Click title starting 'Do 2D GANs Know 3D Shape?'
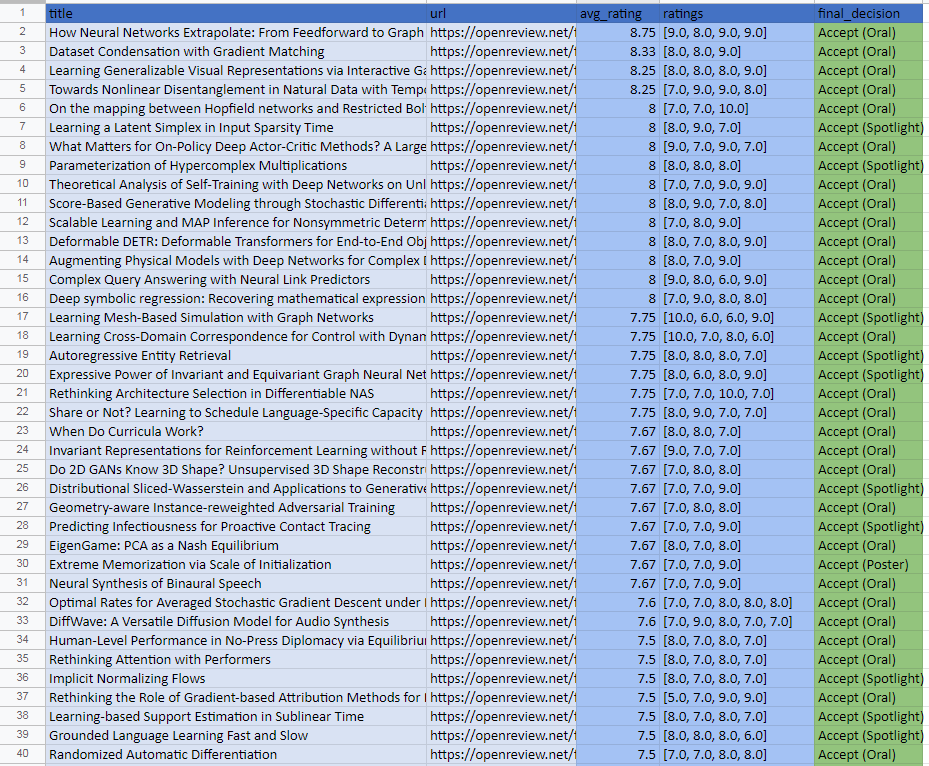This screenshot has width=929, height=766. click(236, 469)
